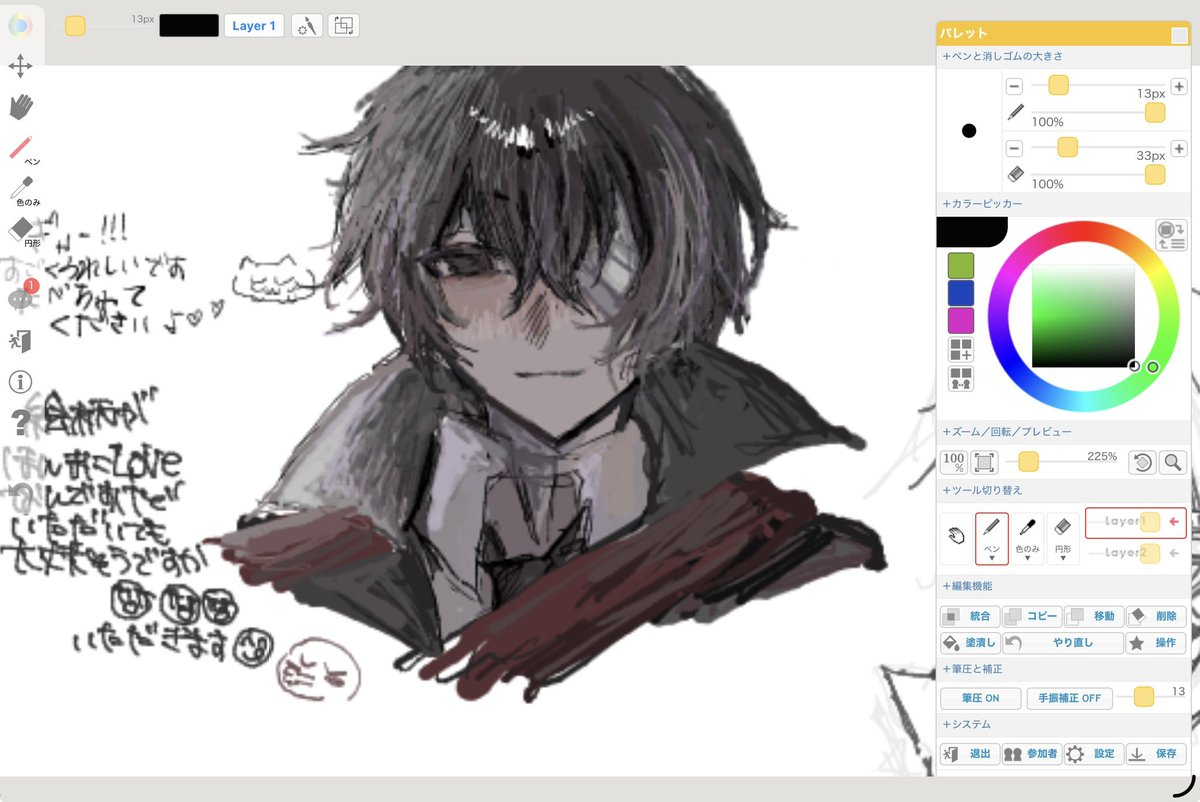The image size is (1200, 802).
Task: Open brush settings icon beside Layer 1
Action: (306, 26)
